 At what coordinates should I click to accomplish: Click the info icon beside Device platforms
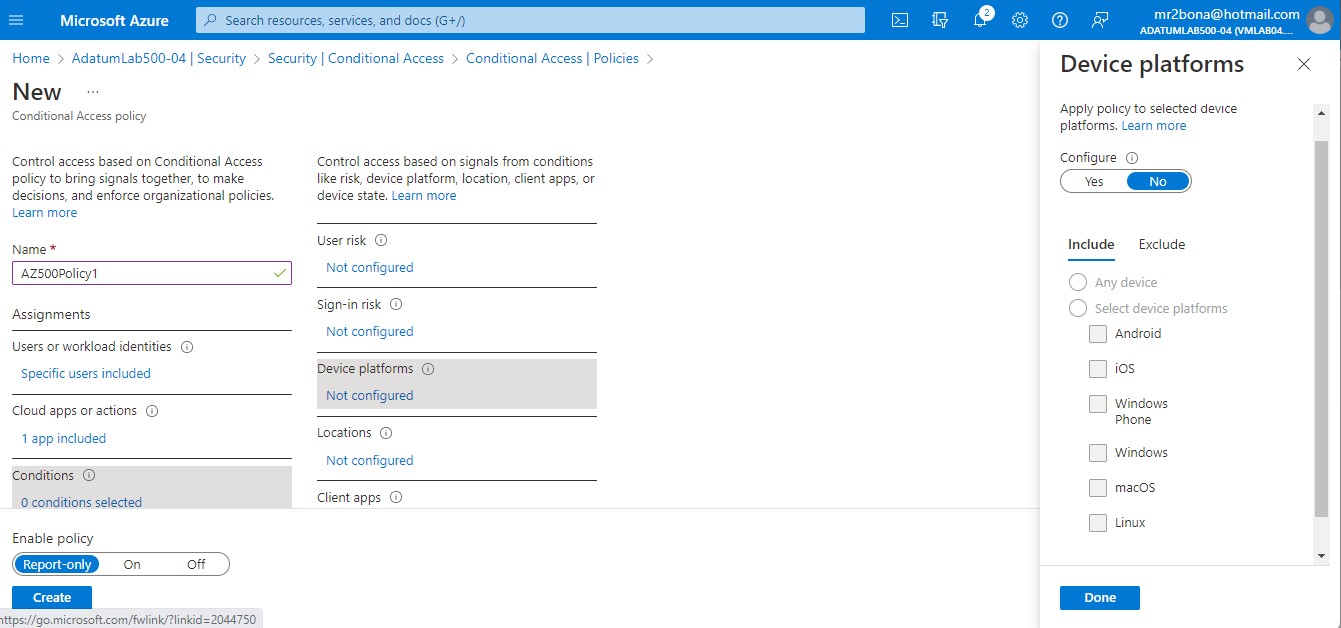pos(428,368)
